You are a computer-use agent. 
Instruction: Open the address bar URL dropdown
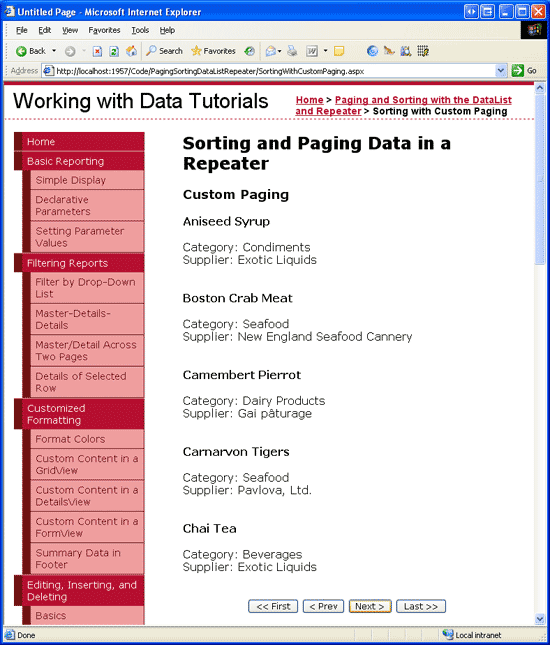tap(500, 71)
